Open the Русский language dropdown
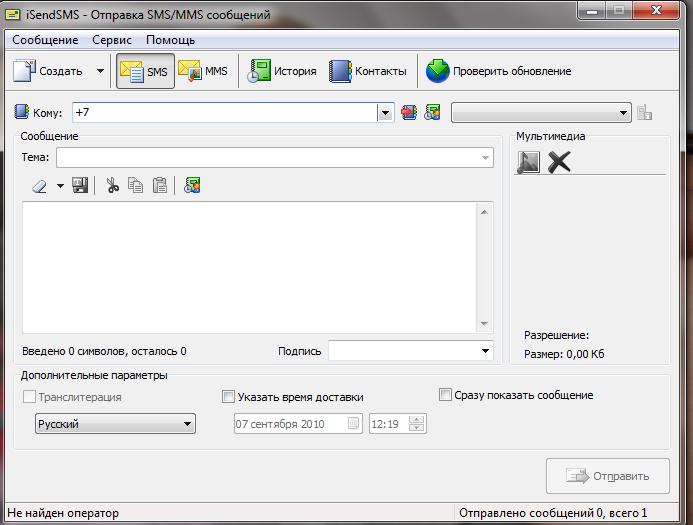Screen dimensions: 693x525 click(x=115, y=424)
